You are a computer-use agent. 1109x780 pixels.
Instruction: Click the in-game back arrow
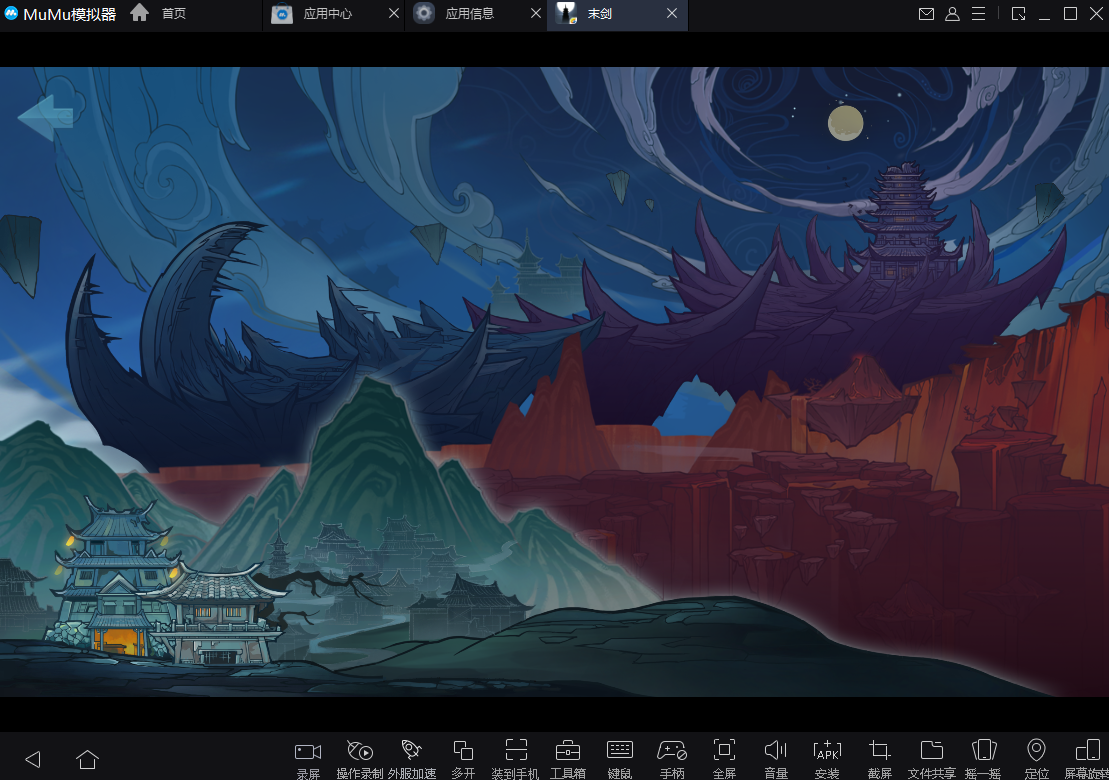point(45,117)
